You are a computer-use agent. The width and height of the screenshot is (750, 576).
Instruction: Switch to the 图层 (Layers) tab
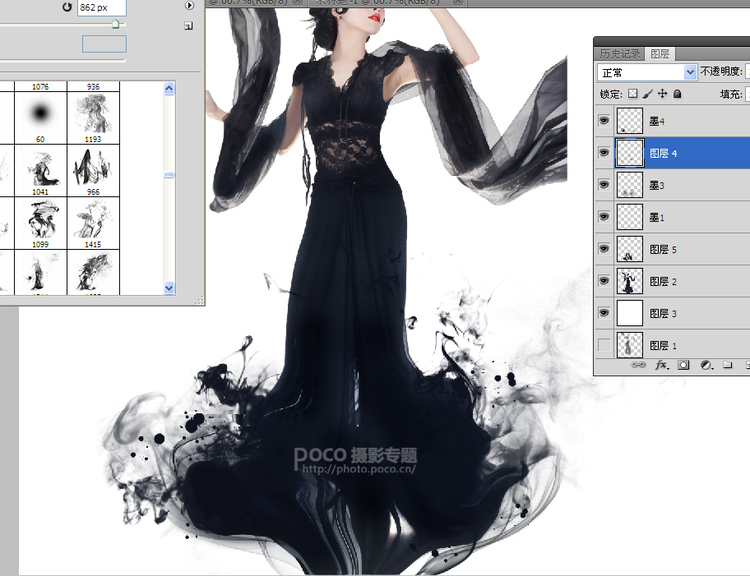660,54
